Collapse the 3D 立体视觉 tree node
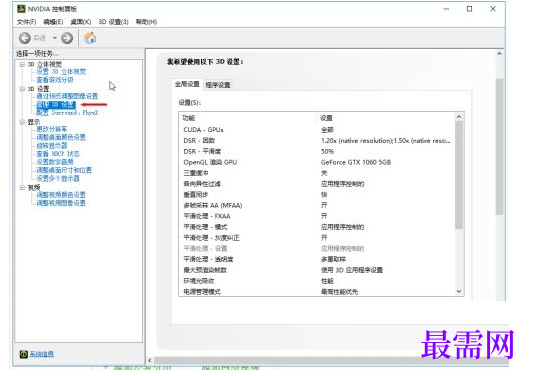533x376 pixels. click(22, 64)
